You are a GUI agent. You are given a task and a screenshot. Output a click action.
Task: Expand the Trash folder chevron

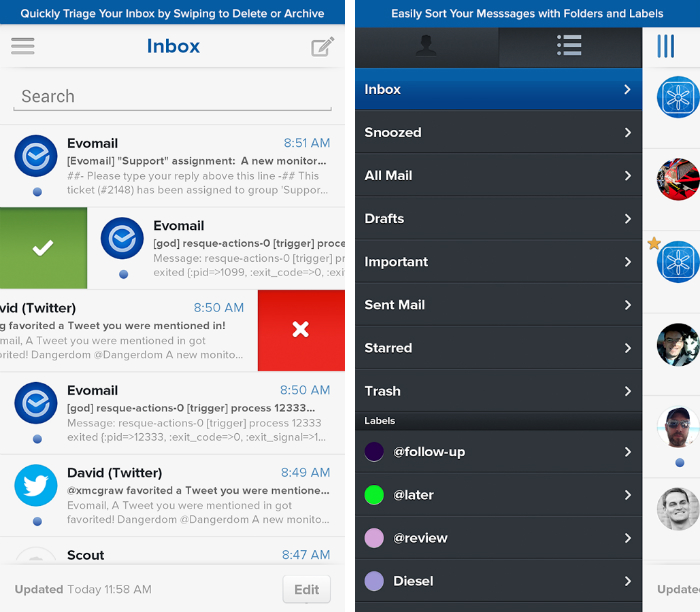pyautogui.click(x=627, y=391)
